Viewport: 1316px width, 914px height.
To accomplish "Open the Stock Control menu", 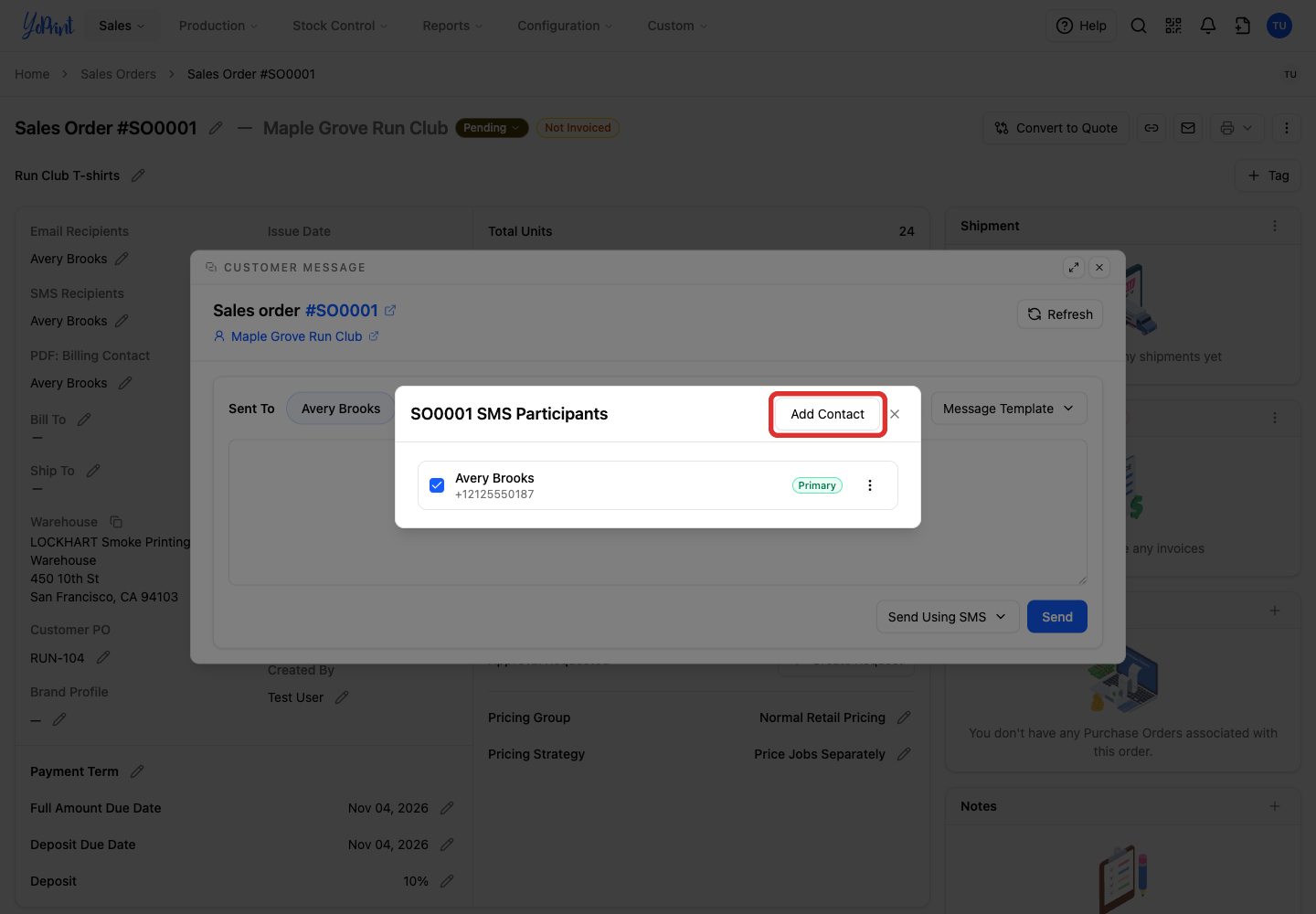I will pyautogui.click(x=340, y=26).
